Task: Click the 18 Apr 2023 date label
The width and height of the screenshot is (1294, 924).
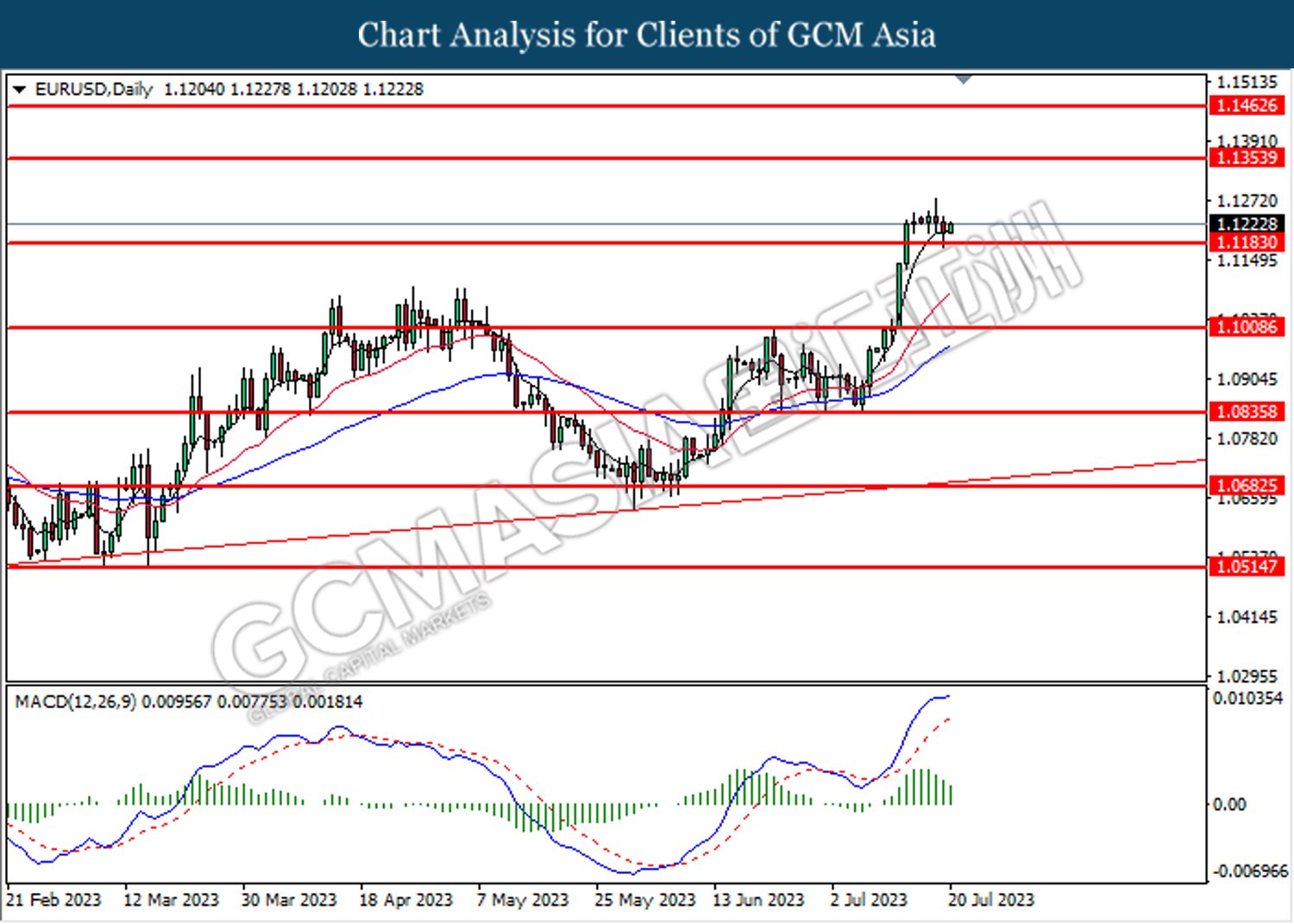Action: click(405, 900)
